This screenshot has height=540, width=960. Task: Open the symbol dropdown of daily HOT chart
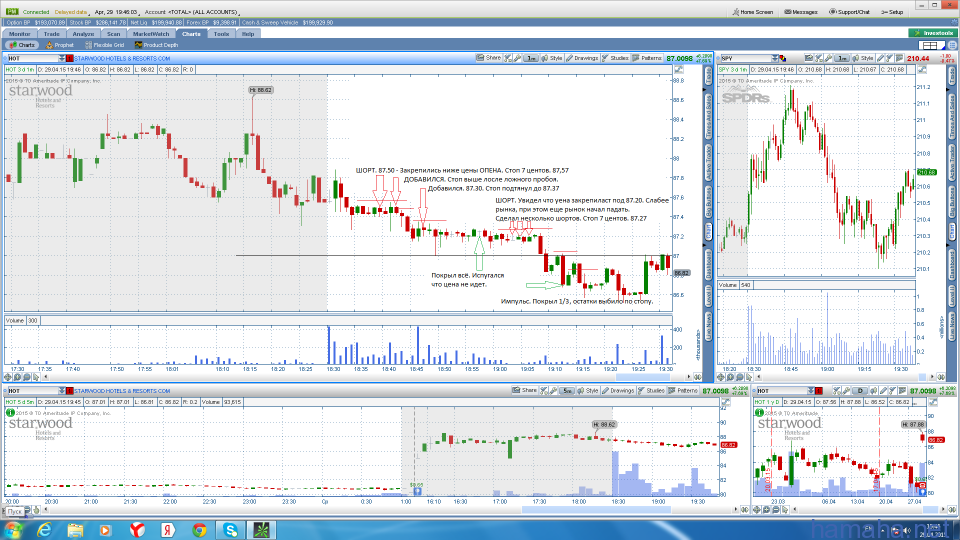click(x=810, y=391)
